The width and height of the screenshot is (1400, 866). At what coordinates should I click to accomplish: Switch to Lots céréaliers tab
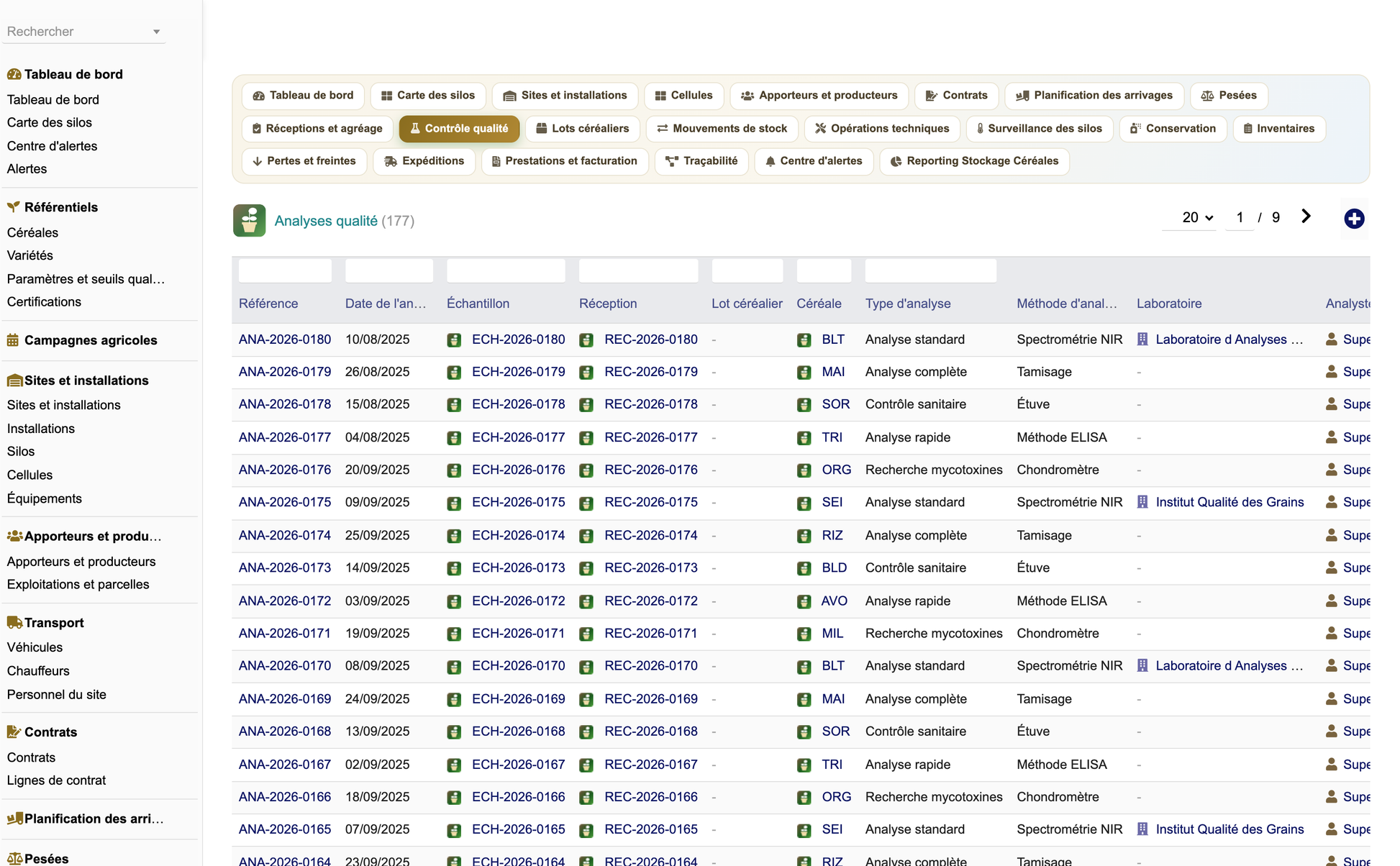pyautogui.click(x=583, y=129)
